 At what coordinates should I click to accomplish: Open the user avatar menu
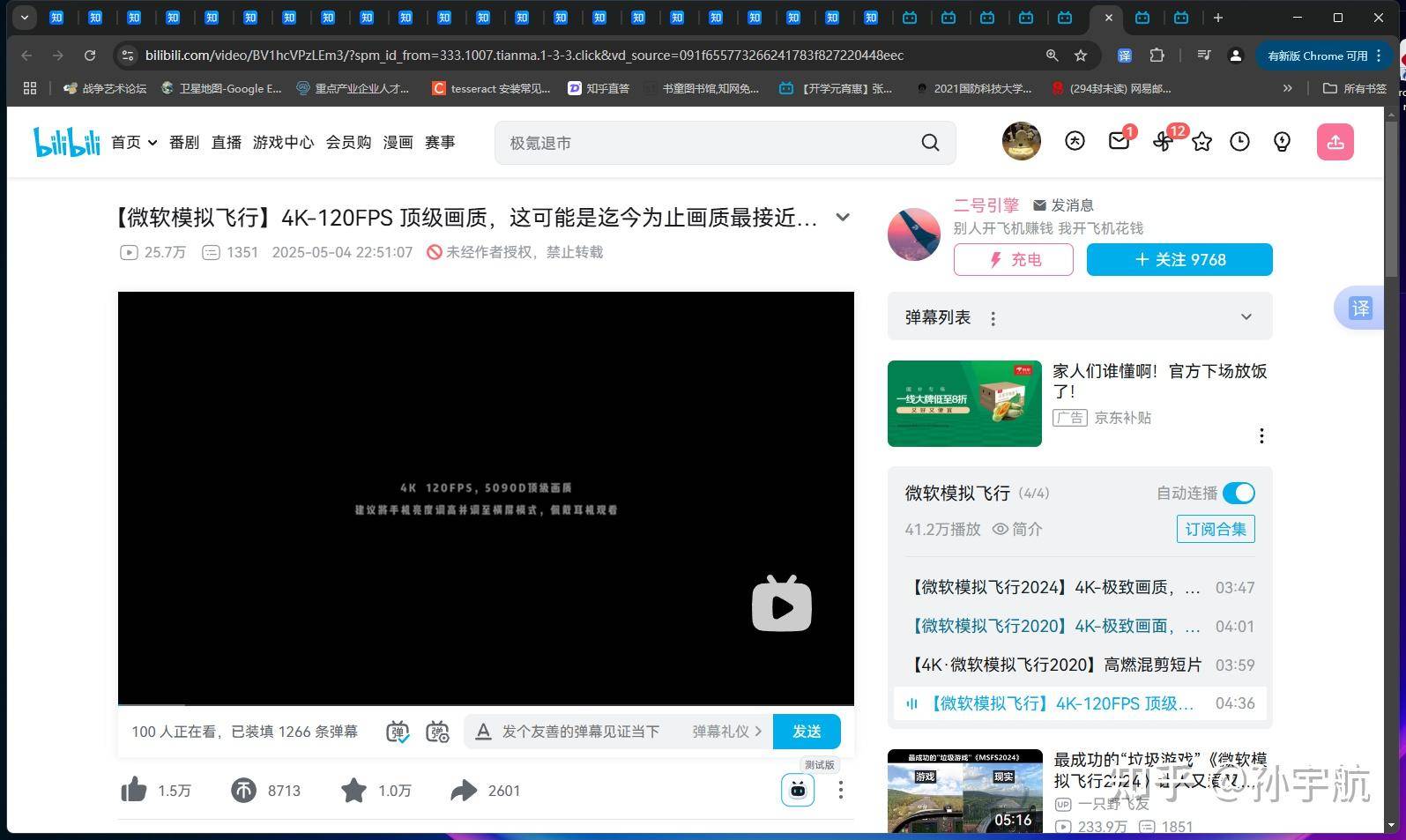1022,141
